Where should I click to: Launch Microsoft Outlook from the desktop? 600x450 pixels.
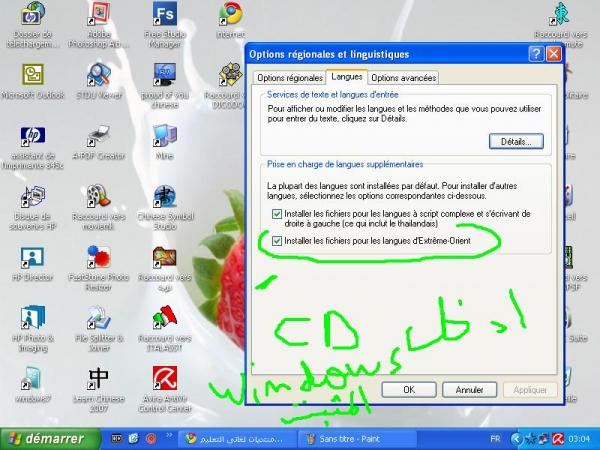[x=33, y=76]
